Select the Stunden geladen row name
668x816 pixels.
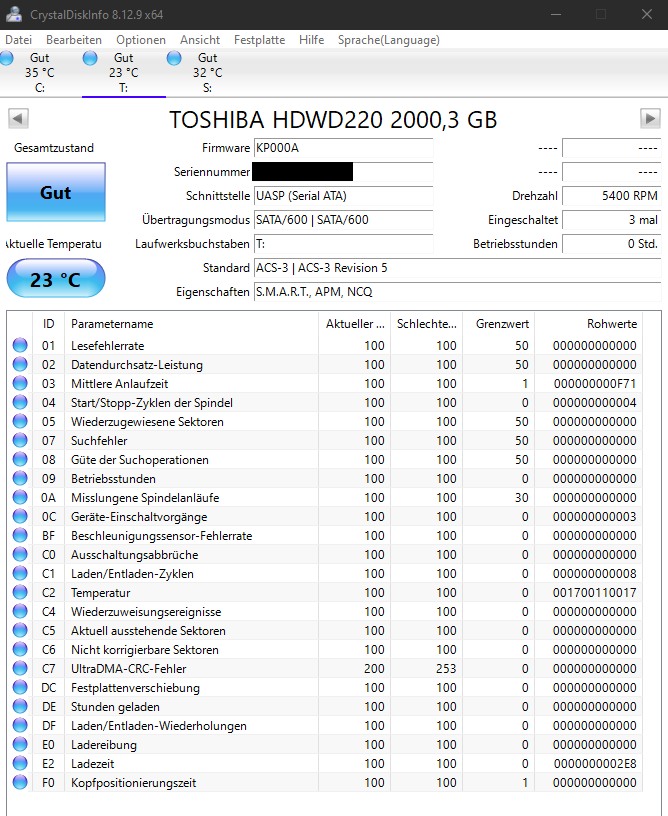115,707
